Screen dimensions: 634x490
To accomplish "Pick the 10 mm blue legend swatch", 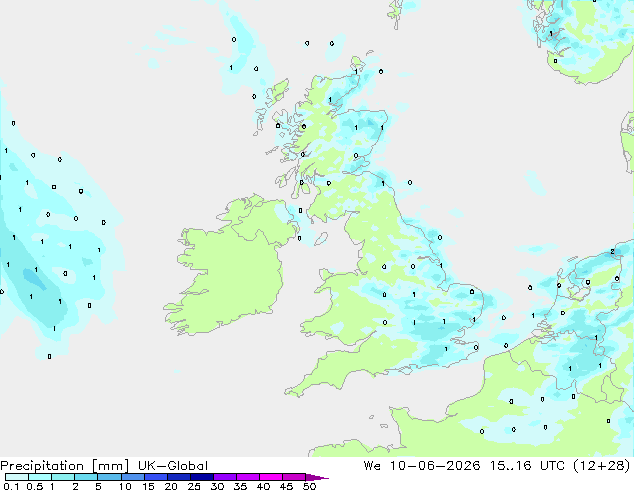I will pyautogui.click(x=132, y=477).
